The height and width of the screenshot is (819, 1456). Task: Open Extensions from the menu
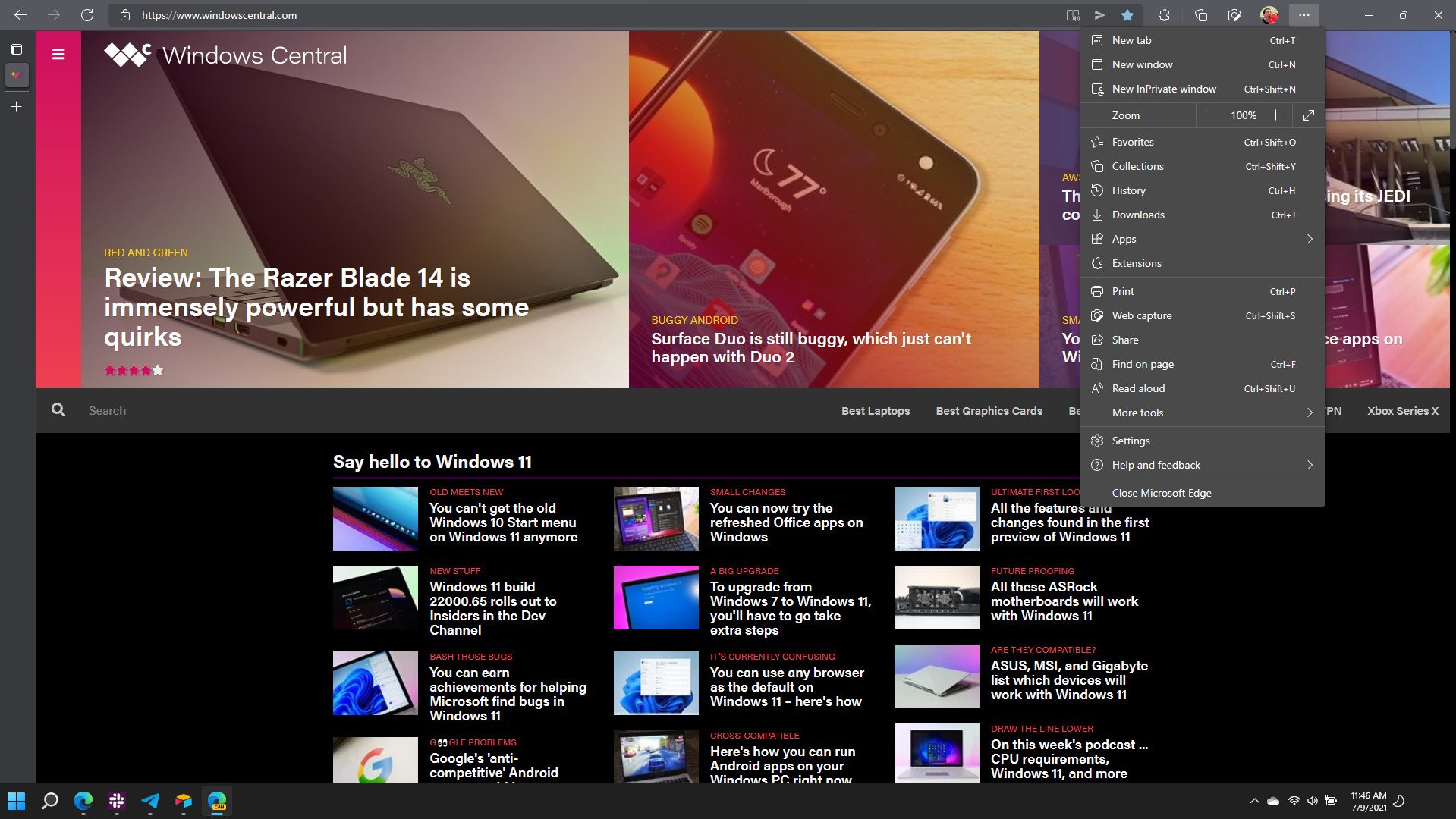pos(1203,263)
